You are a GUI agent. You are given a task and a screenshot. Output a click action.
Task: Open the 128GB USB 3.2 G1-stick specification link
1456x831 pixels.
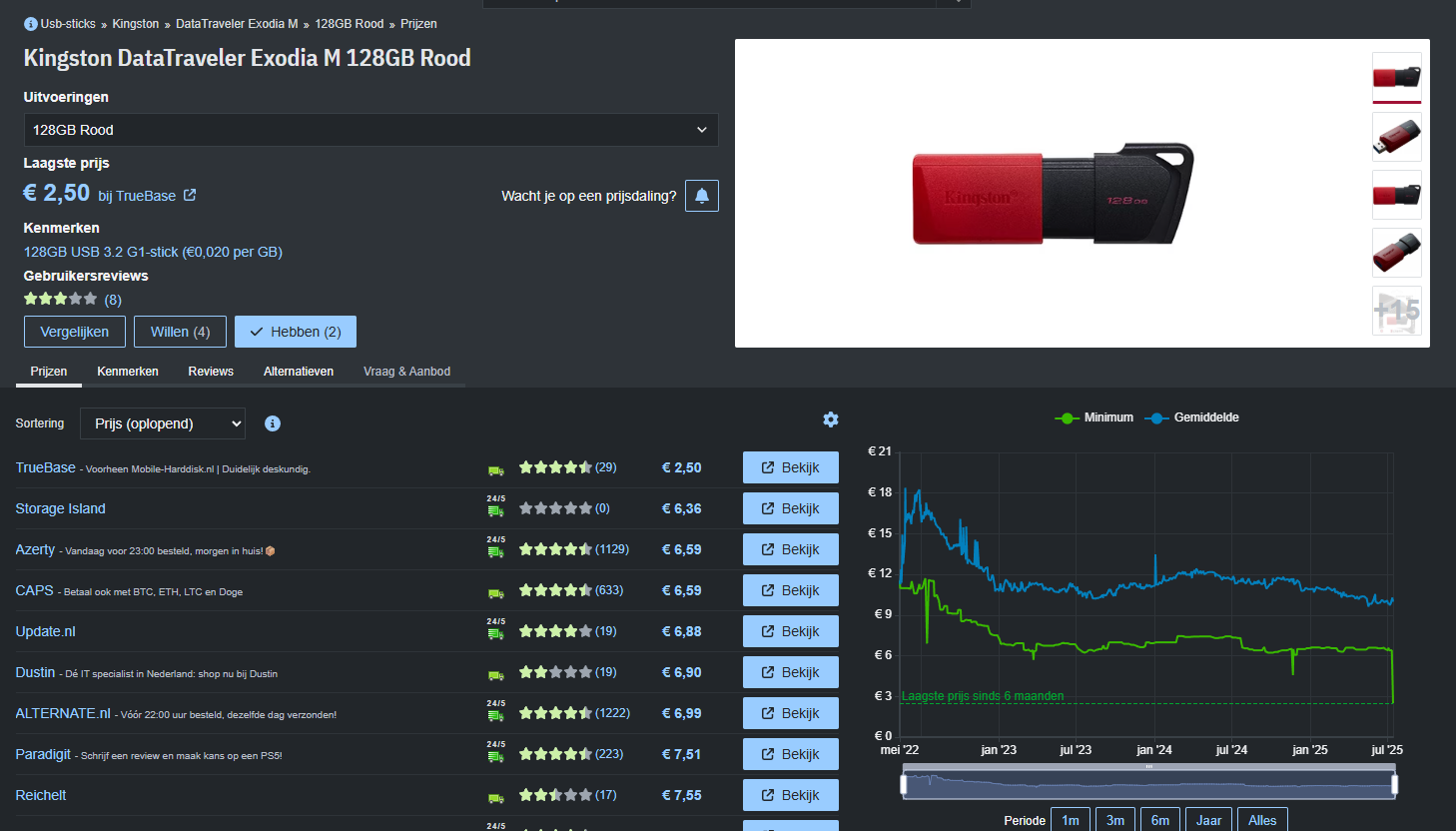click(153, 252)
